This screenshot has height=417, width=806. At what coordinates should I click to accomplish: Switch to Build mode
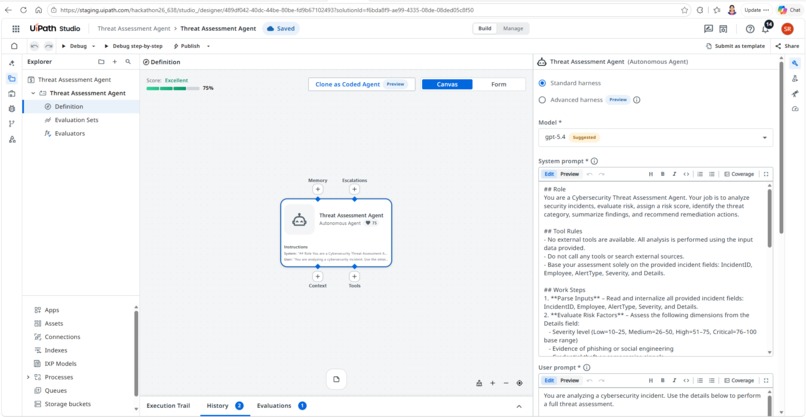[x=485, y=29]
